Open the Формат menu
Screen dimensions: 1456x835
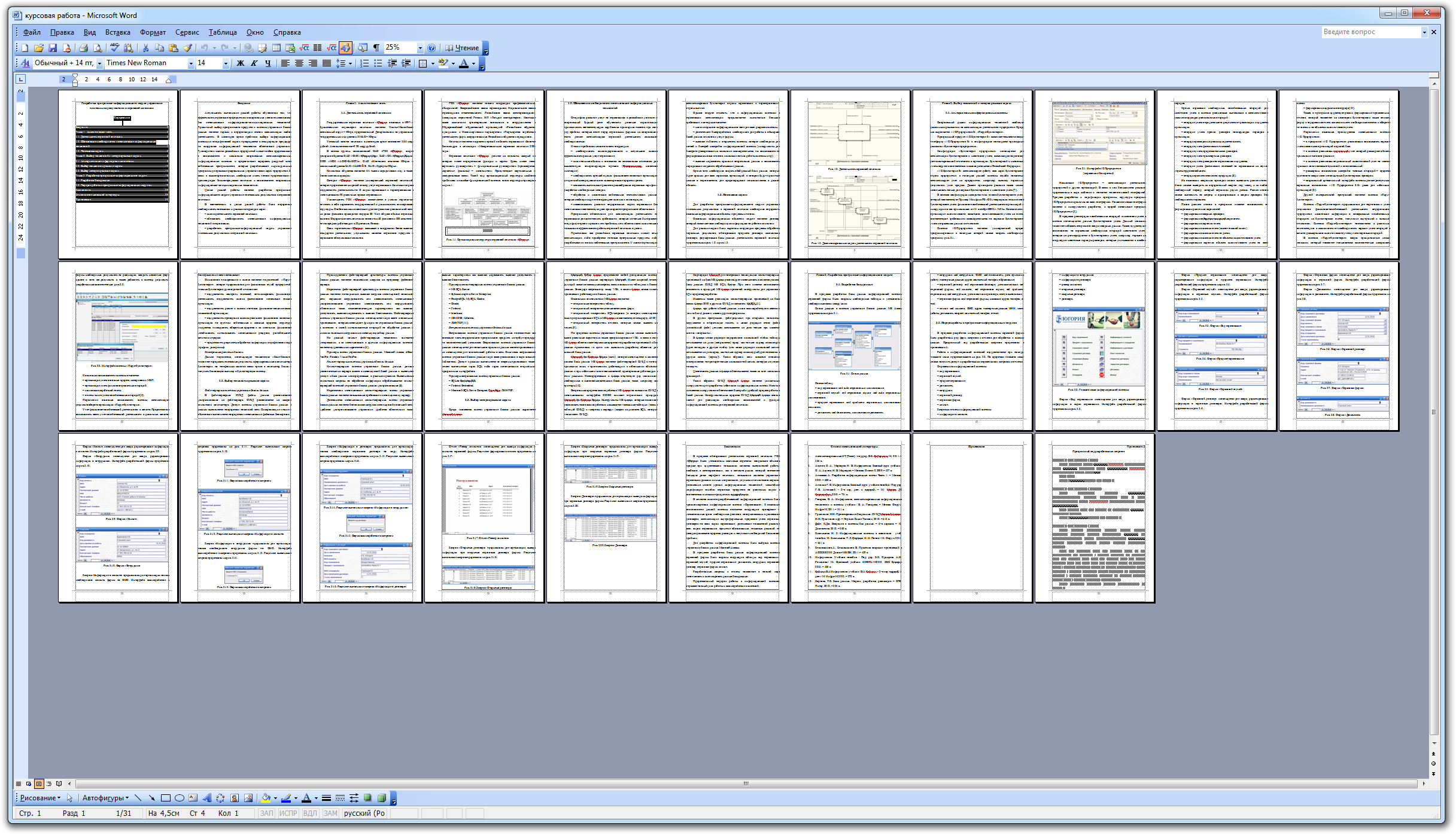(153, 32)
